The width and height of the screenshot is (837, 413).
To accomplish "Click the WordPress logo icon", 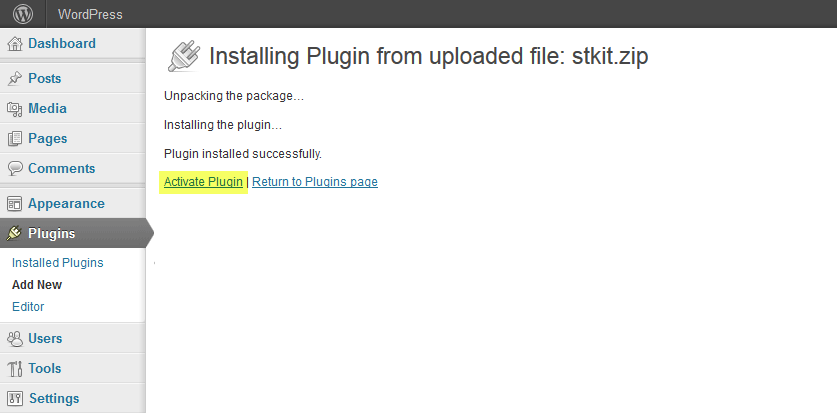I will (22, 14).
